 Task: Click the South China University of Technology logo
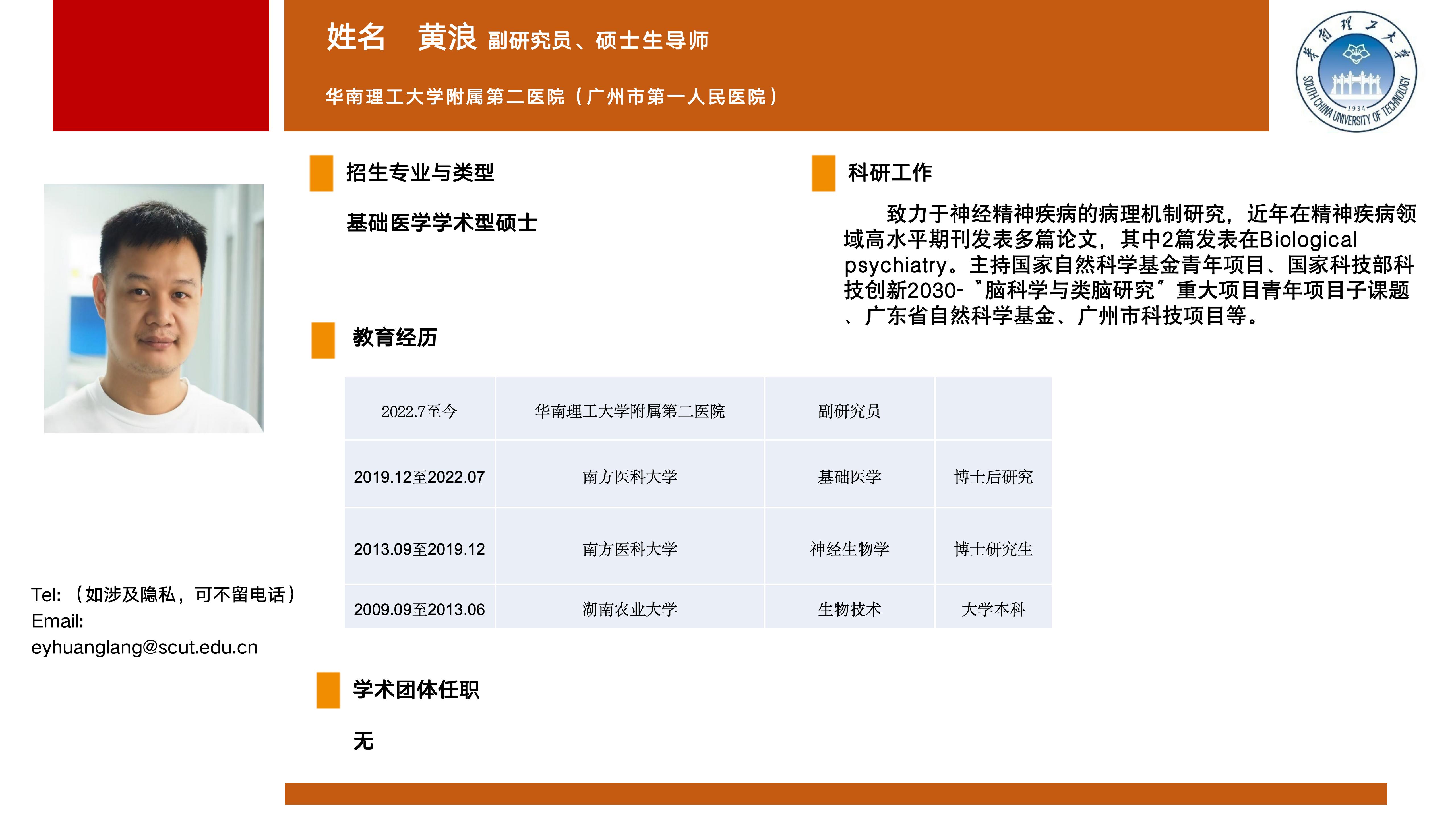point(1356,72)
